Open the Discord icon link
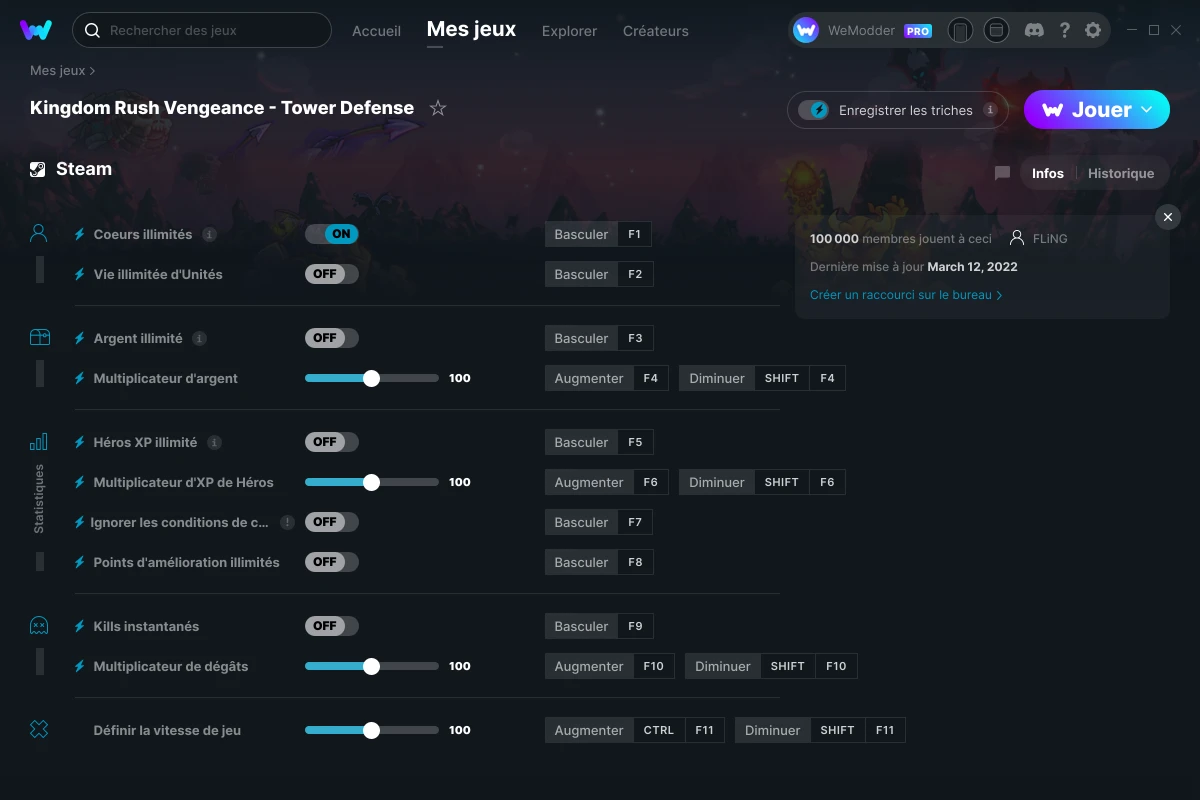1200x800 pixels. [x=1035, y=30]
